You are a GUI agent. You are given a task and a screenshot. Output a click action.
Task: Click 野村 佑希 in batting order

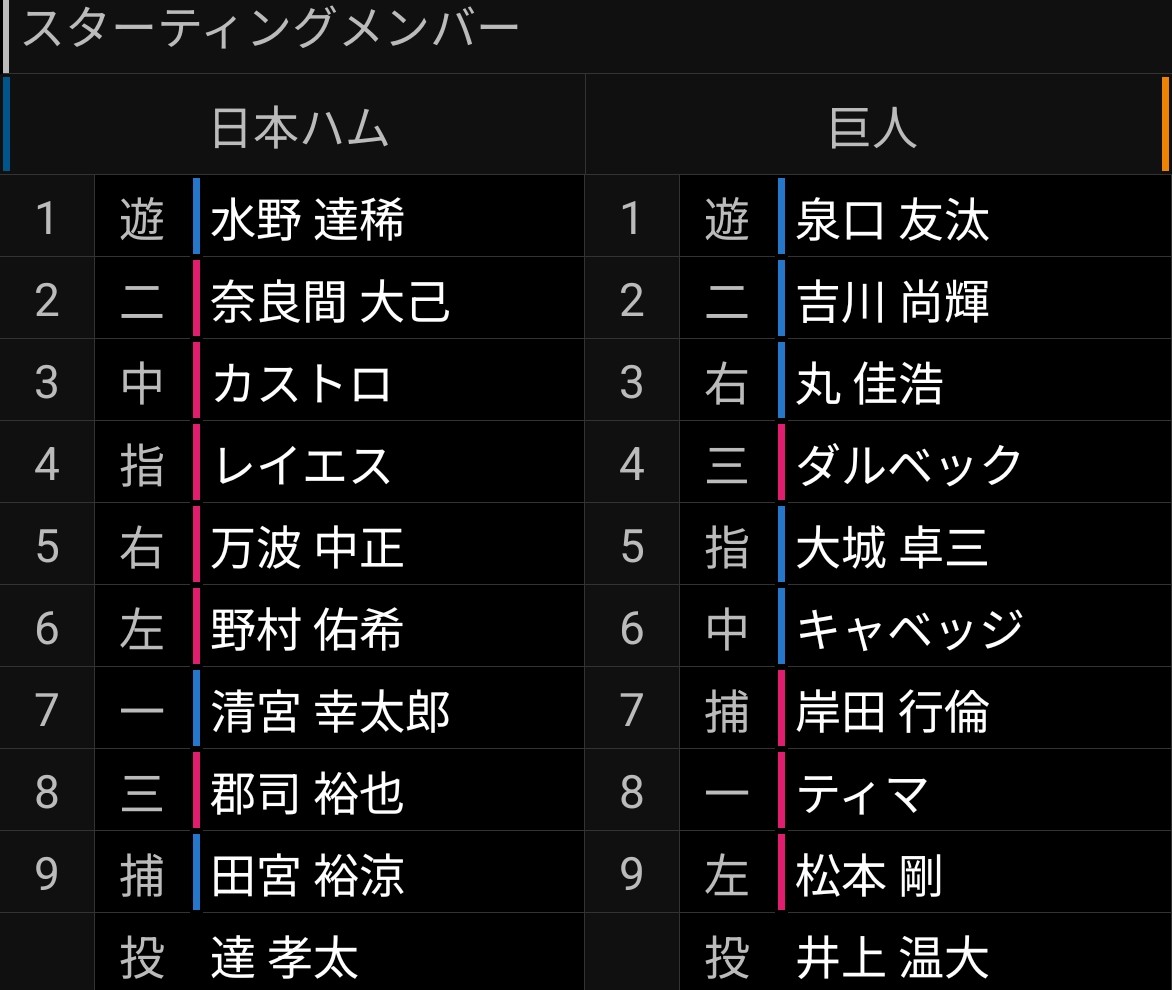[307, 629]
